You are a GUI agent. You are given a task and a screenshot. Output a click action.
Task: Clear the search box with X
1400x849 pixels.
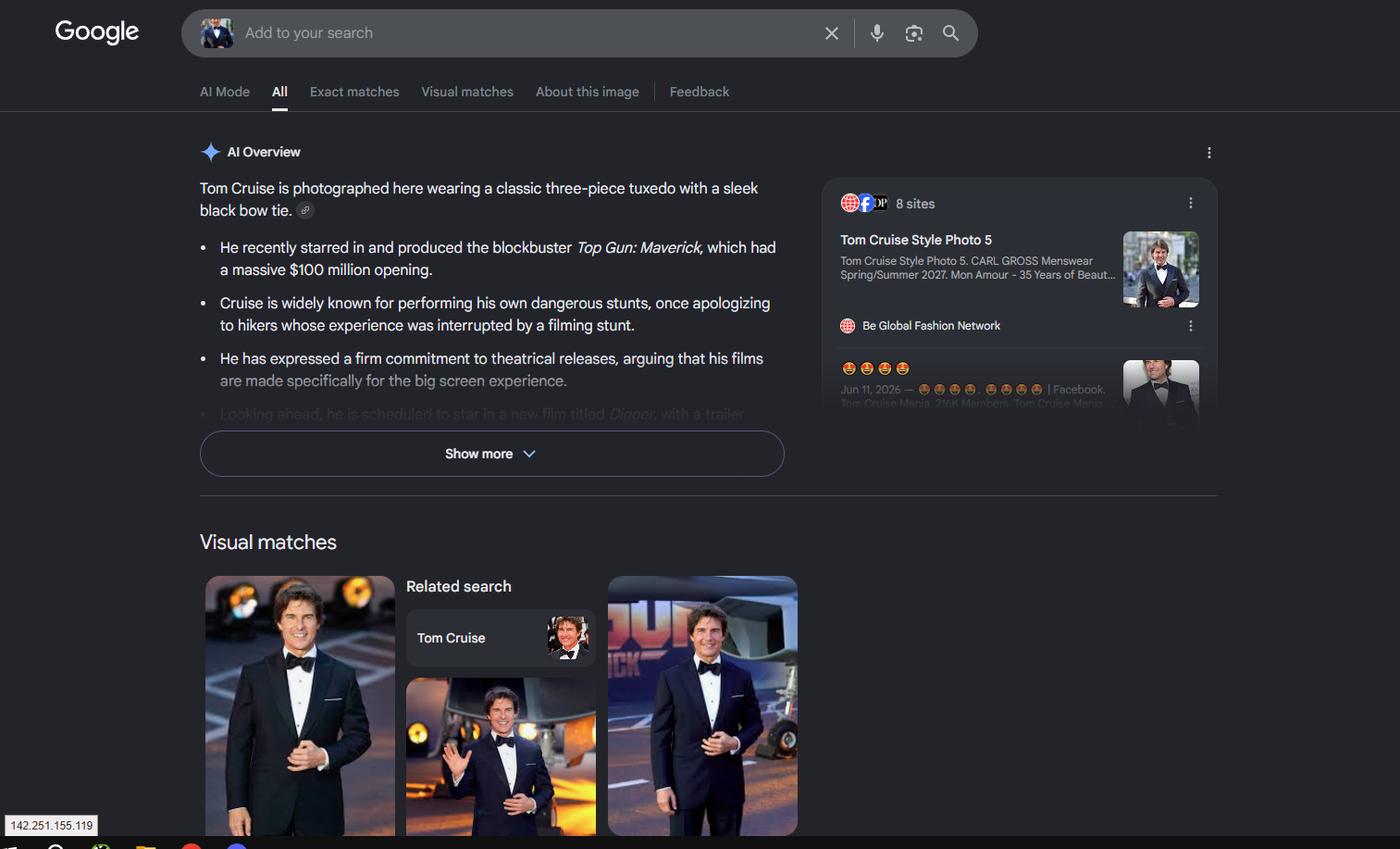coord(832,33)
